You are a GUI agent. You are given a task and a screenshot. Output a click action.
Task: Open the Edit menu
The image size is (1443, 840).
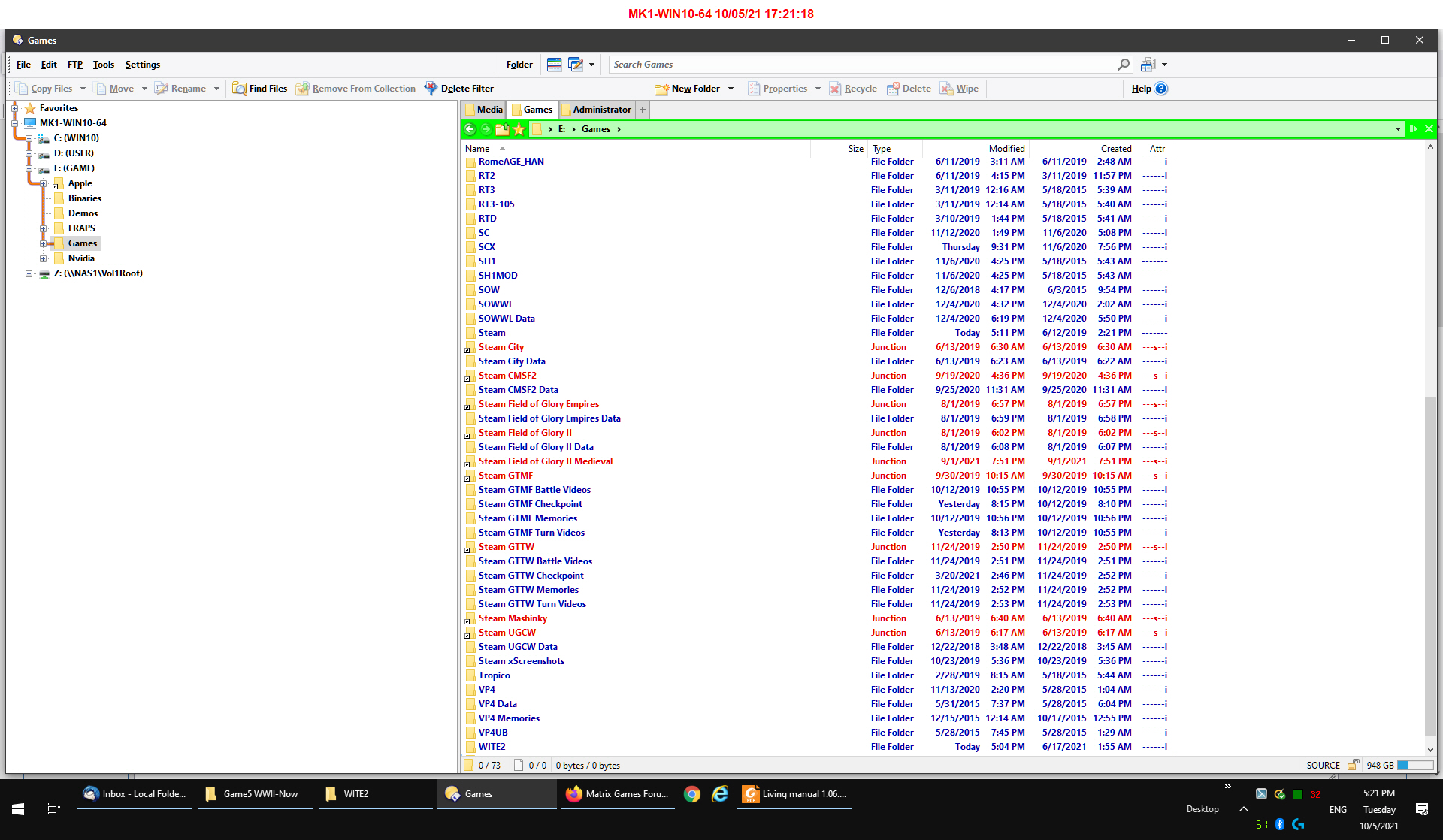49,65
